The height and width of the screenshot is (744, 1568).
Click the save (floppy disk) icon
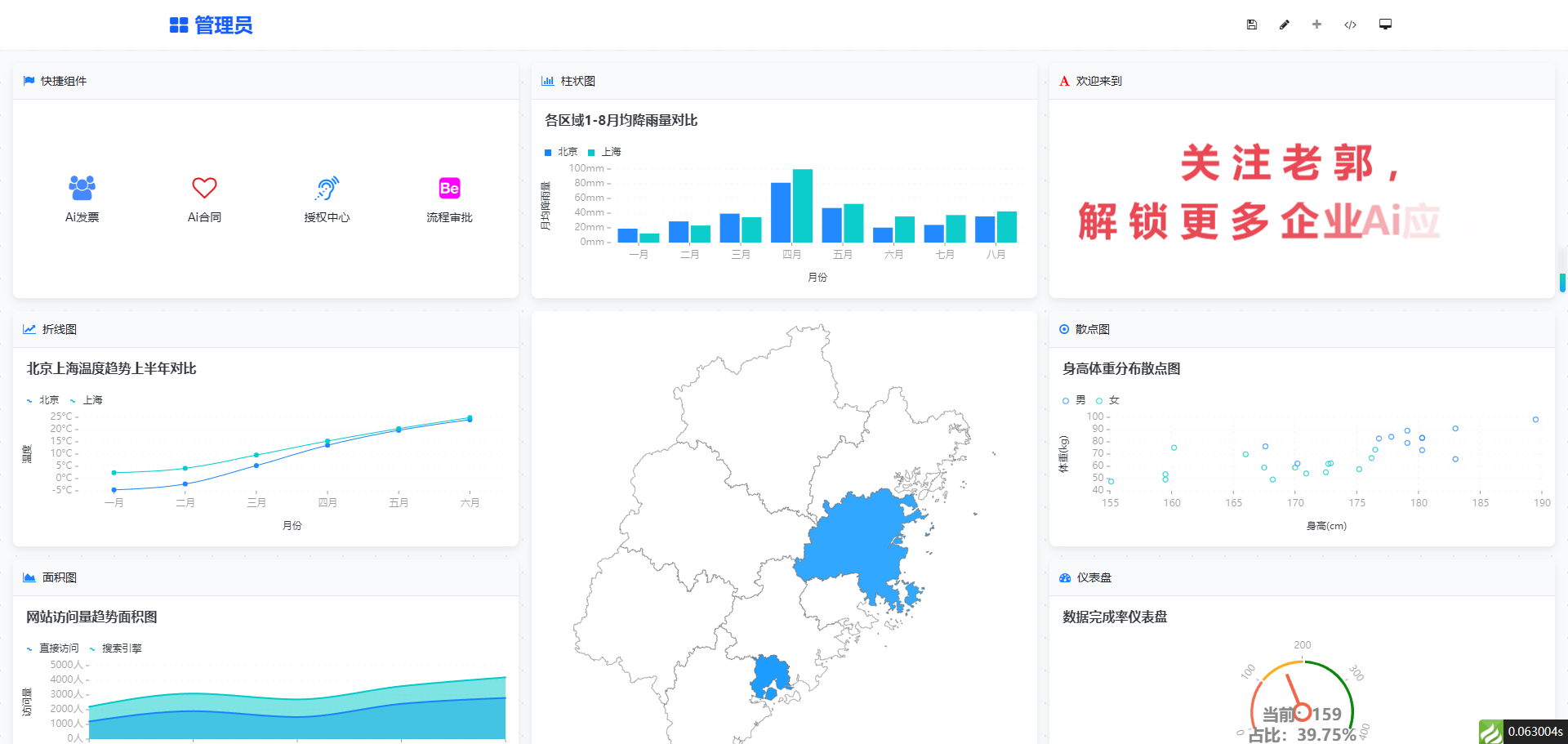(x=1251, y=25)
